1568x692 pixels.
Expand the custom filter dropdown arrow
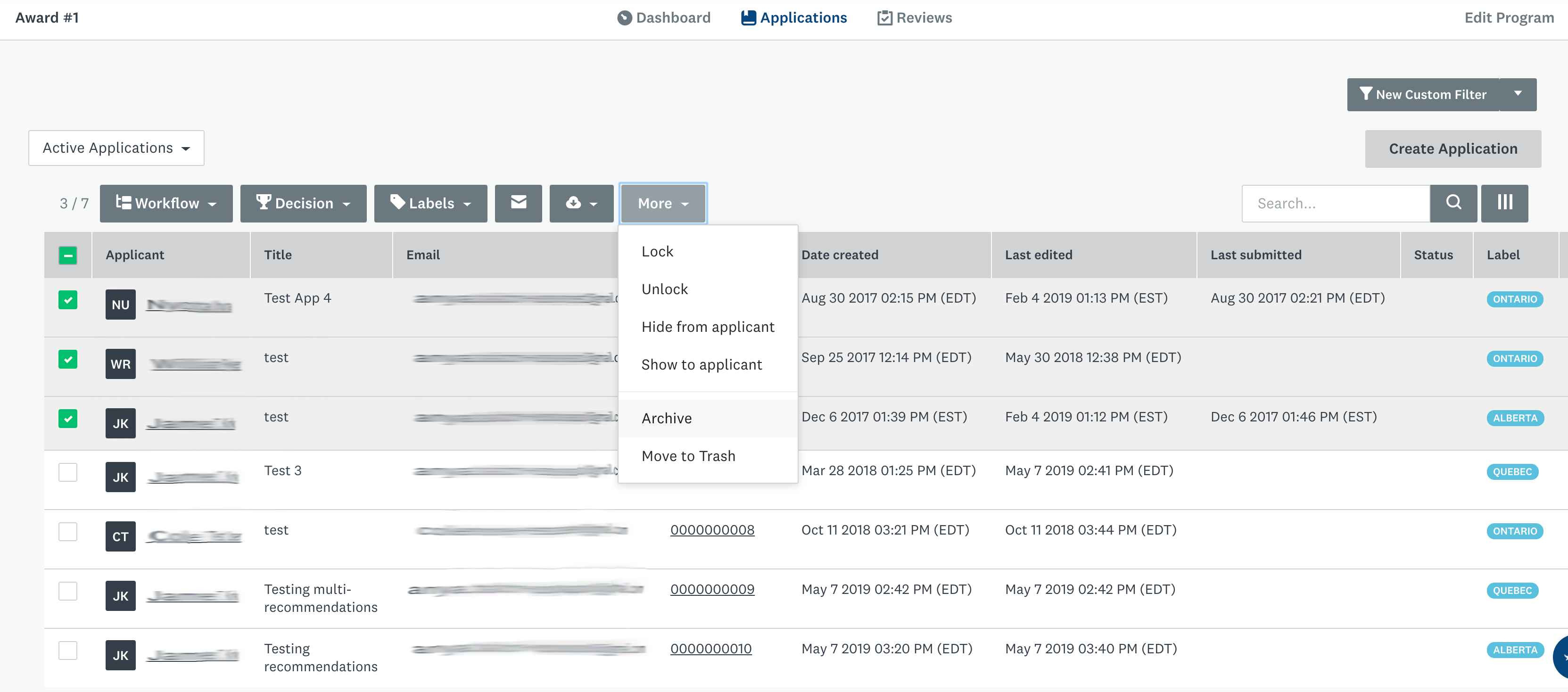coord(1518,94)
